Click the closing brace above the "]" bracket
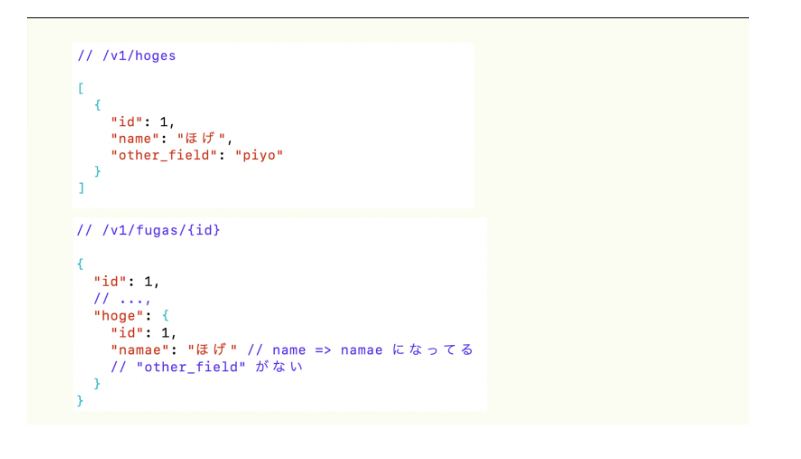Screen dimensions: 801x459 (x=97, y=171)
